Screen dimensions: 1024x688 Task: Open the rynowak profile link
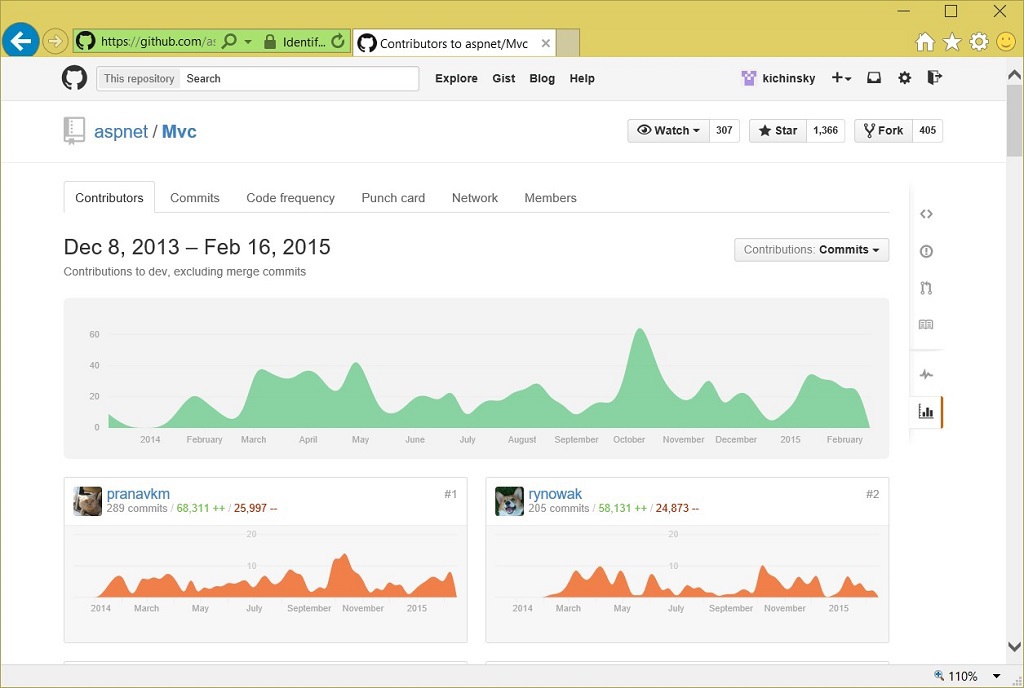coord(555,494)
